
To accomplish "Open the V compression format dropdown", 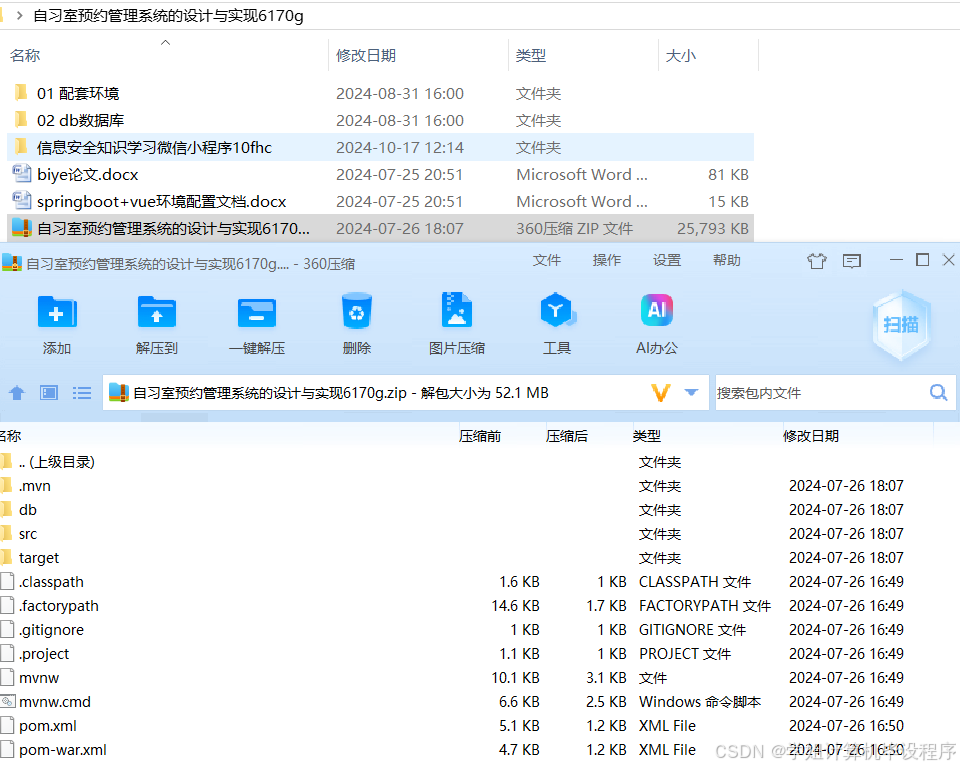I will 660,393.
